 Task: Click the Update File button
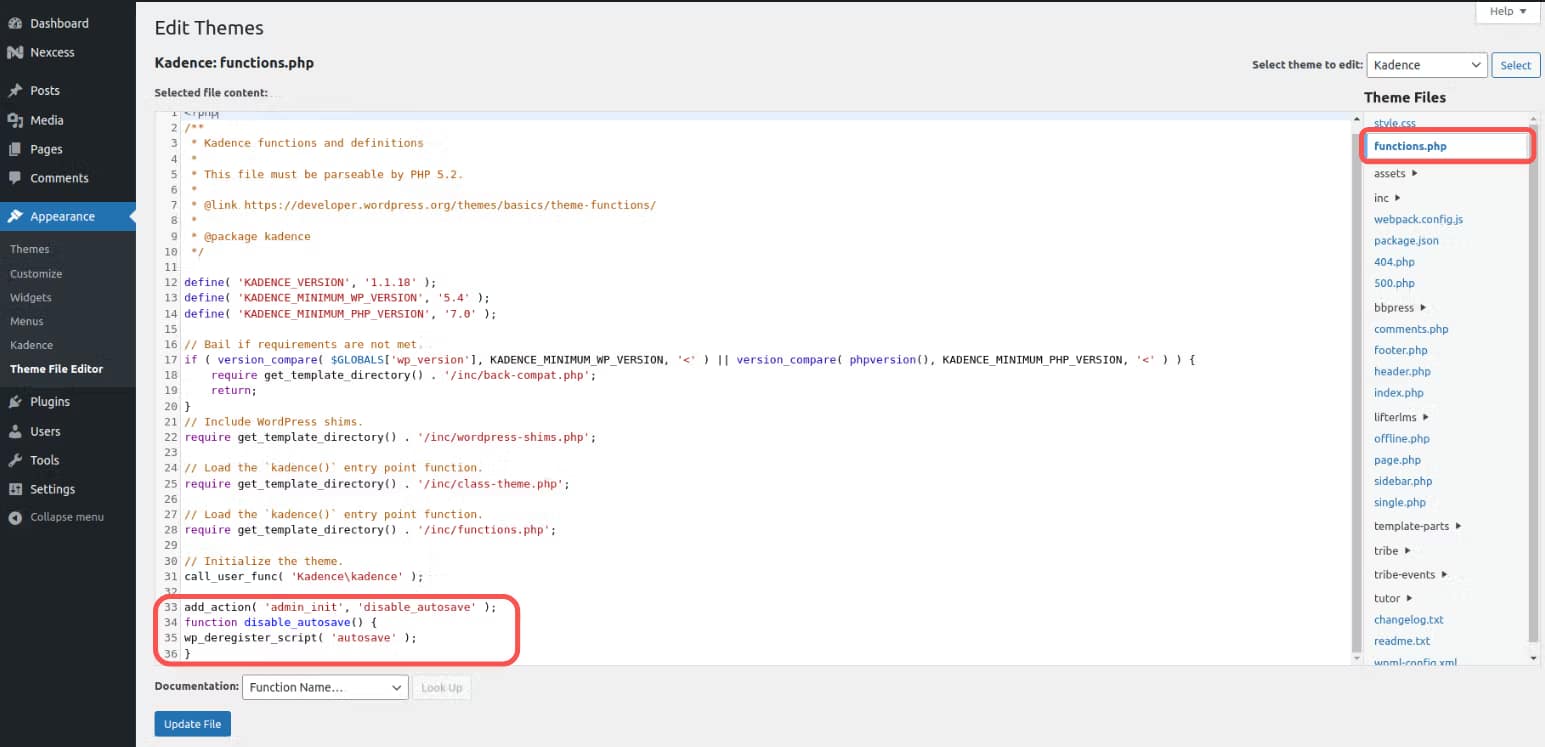coord(192,723)
